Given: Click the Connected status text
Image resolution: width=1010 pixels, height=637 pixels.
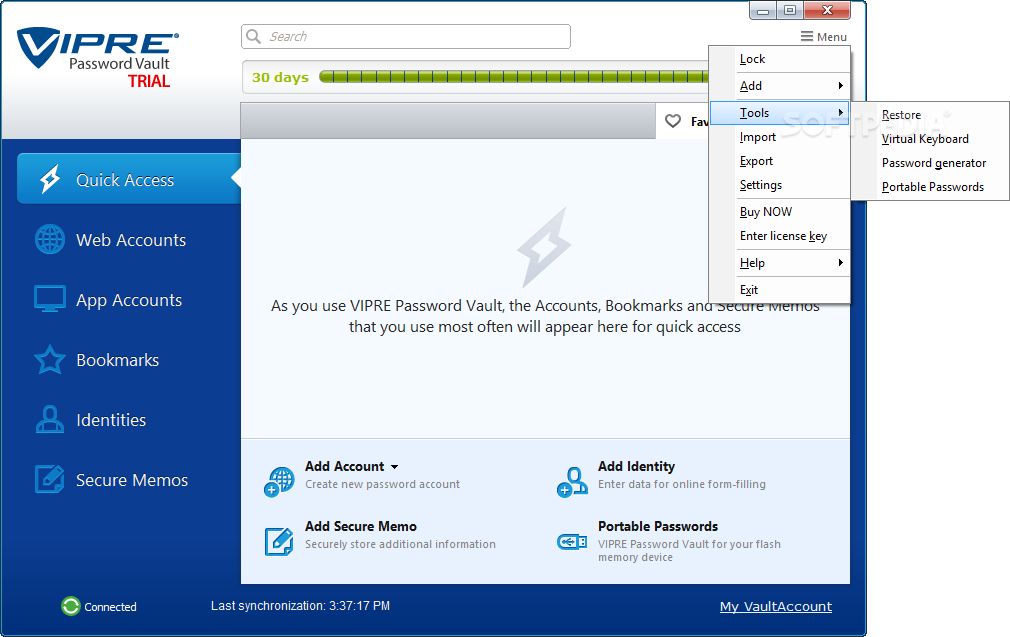Looking at the screenshot, I should [x=110, y=607].
